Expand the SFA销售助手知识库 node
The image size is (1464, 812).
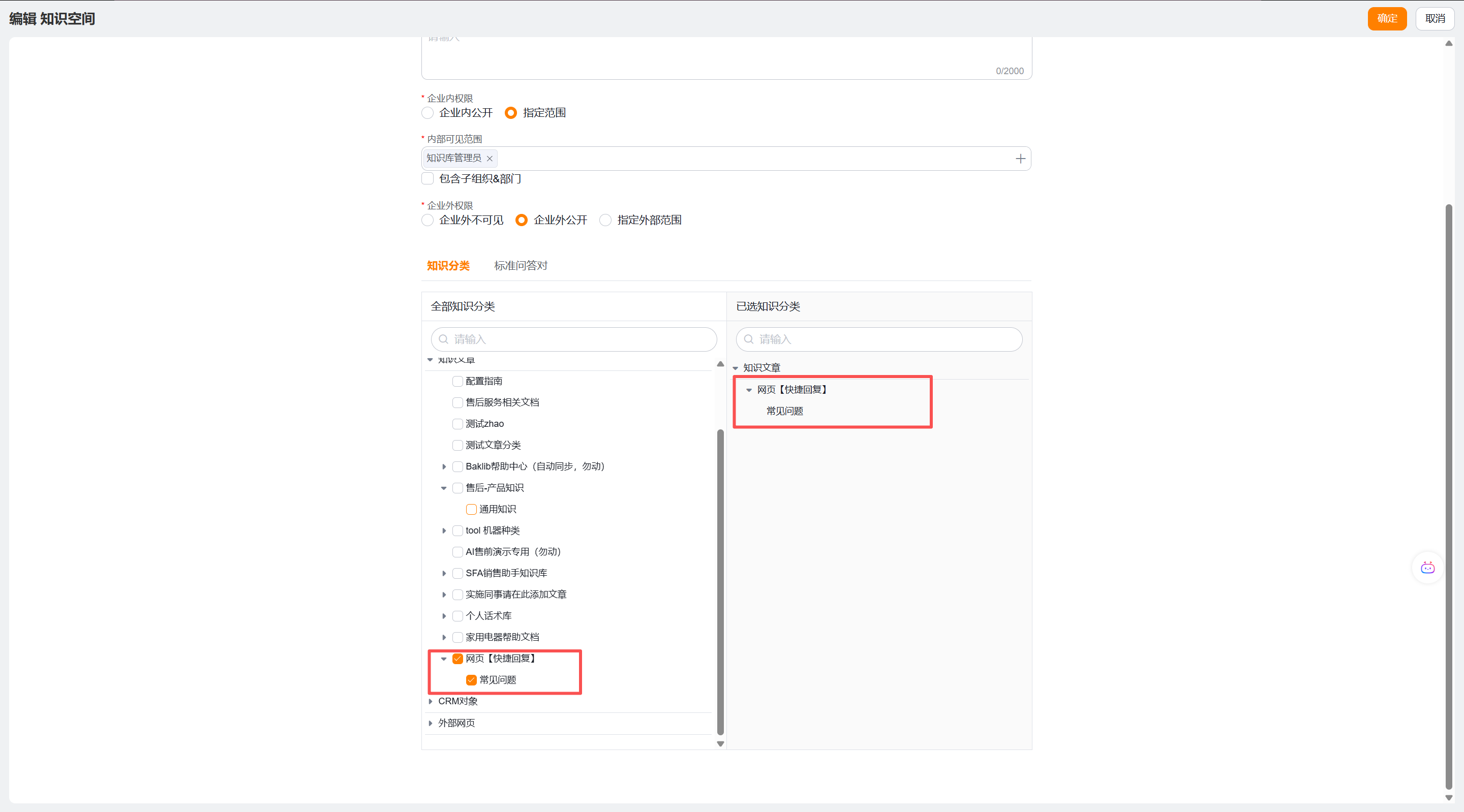[x=444, y=573]
